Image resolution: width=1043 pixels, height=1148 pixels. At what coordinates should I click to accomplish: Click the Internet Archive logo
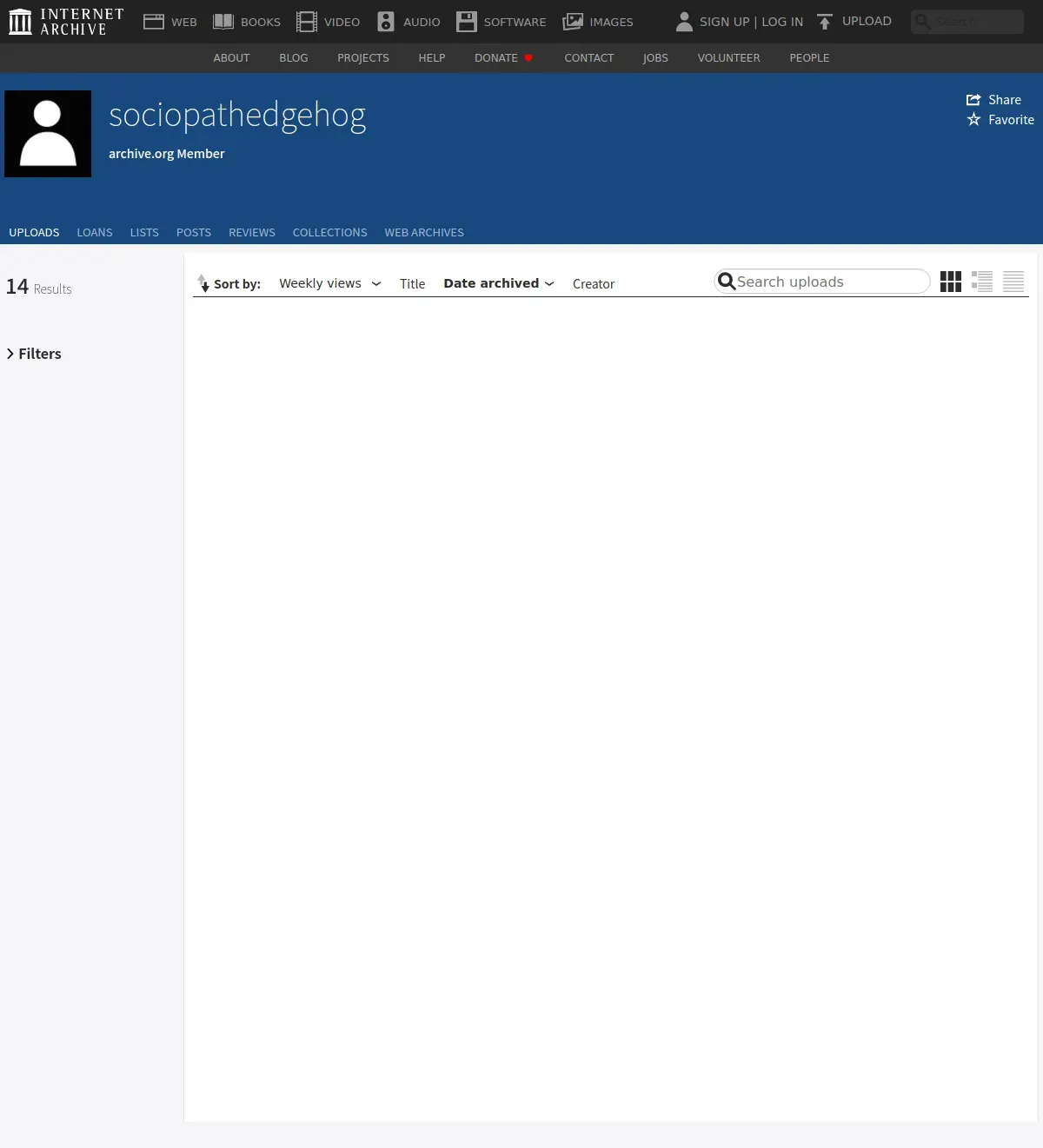[66, 22]
